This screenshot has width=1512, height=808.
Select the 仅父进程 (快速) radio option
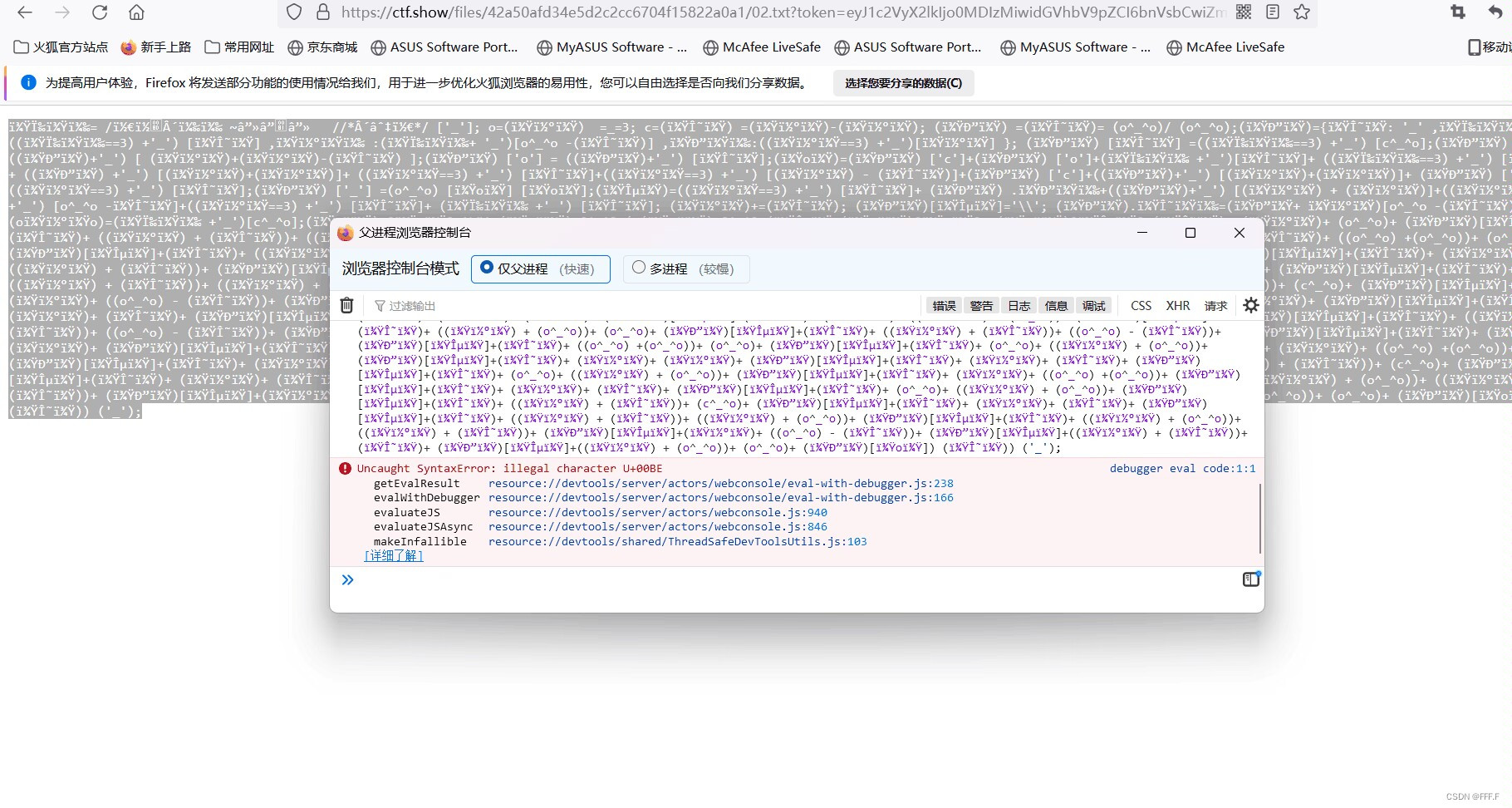click(488, 268)
